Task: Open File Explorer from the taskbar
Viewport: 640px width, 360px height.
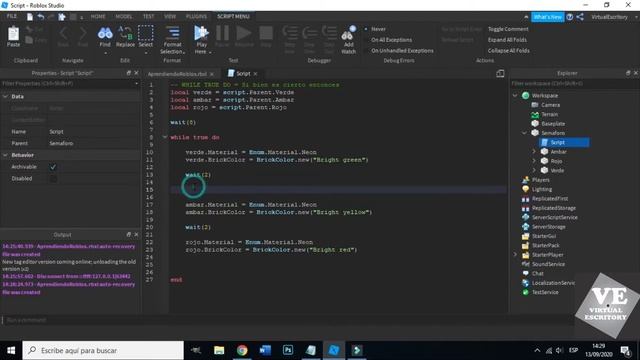Action: point(219,350)
